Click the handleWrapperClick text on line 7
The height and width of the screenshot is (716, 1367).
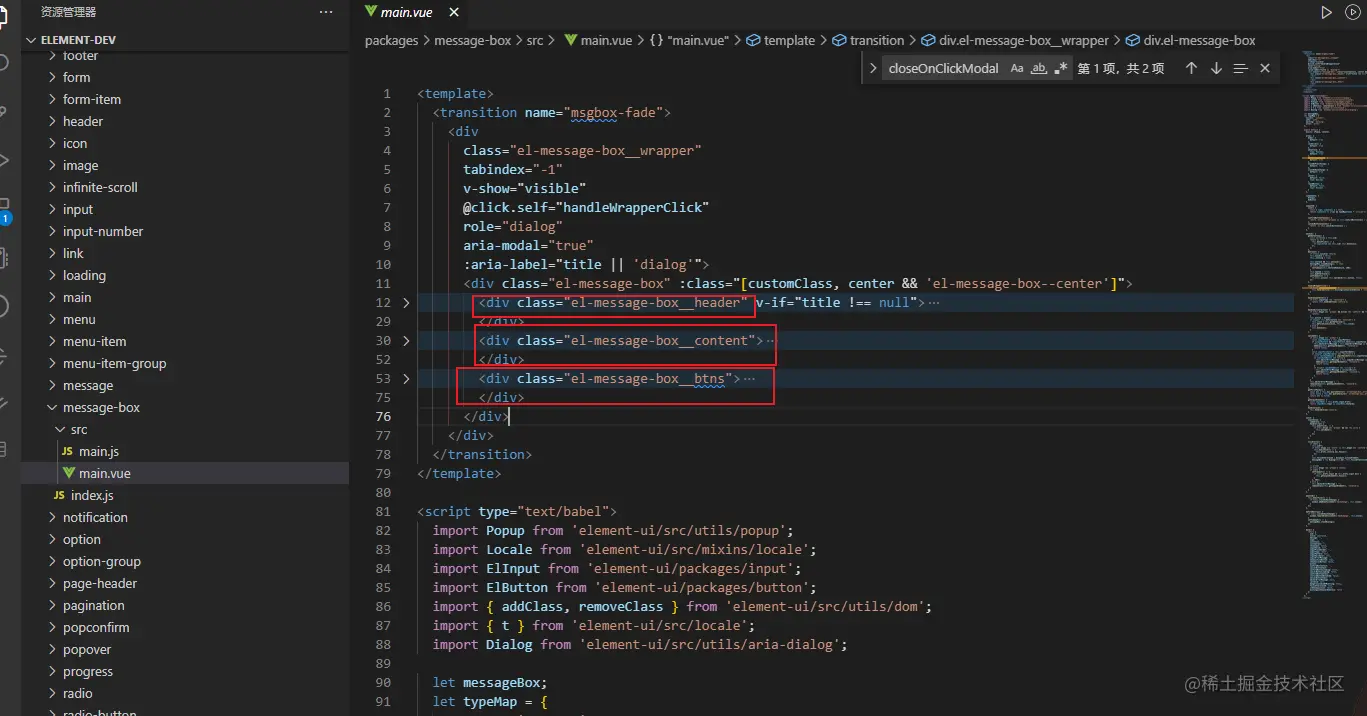pyautogui.click(x=632, y=207)
